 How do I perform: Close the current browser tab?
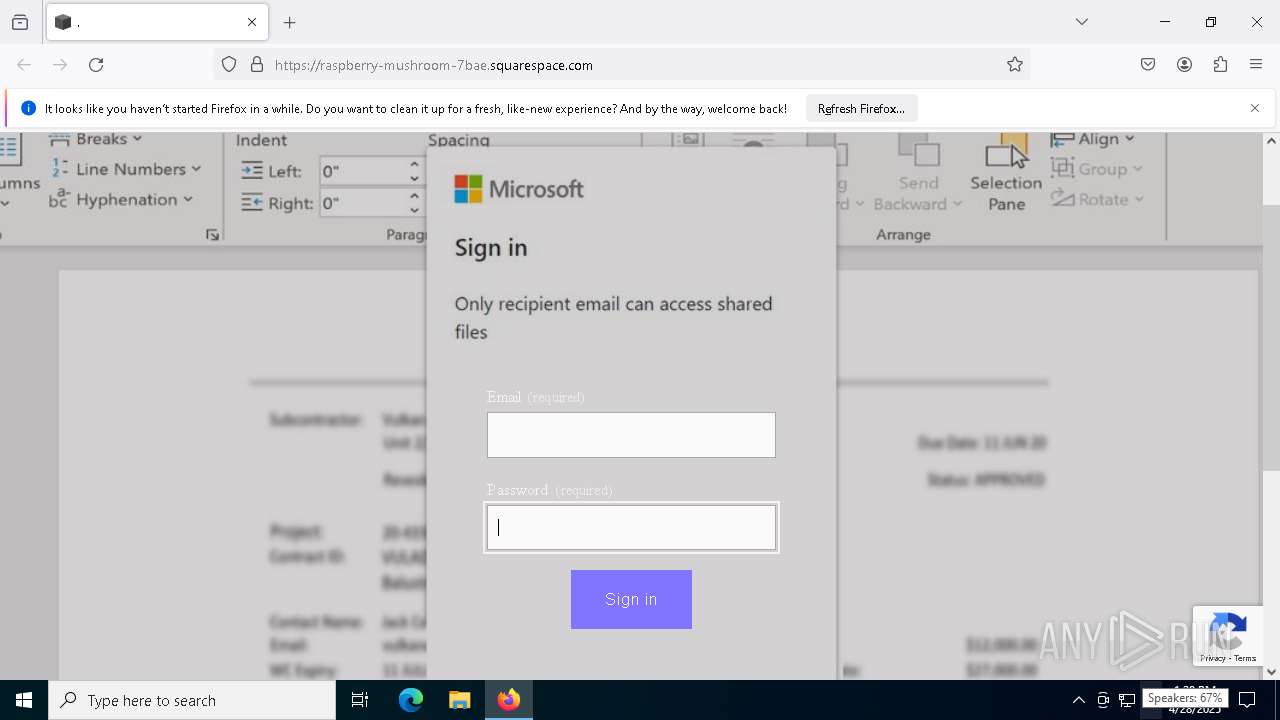(x=252, y=22)
